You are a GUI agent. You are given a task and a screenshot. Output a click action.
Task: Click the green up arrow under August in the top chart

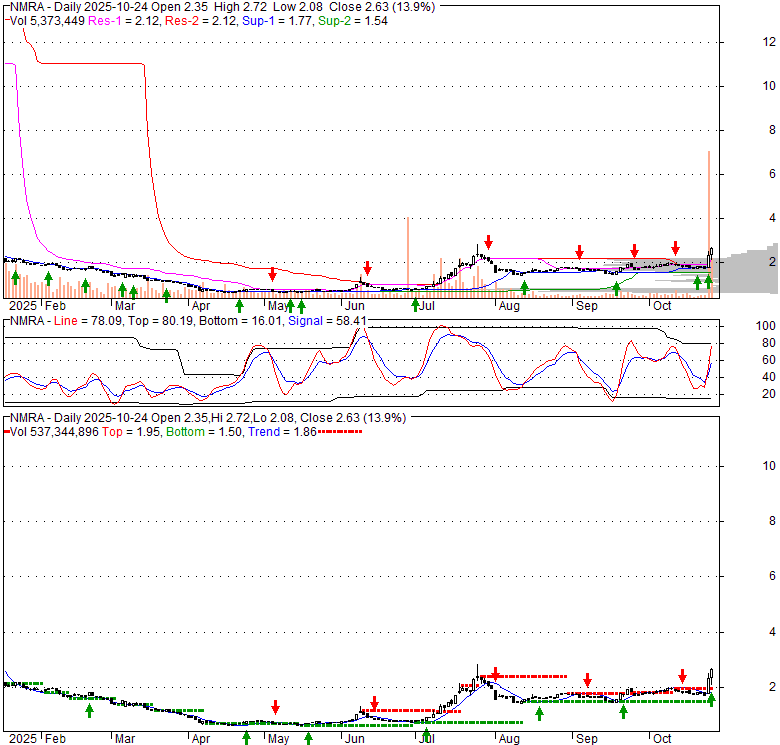click(524, 288)
